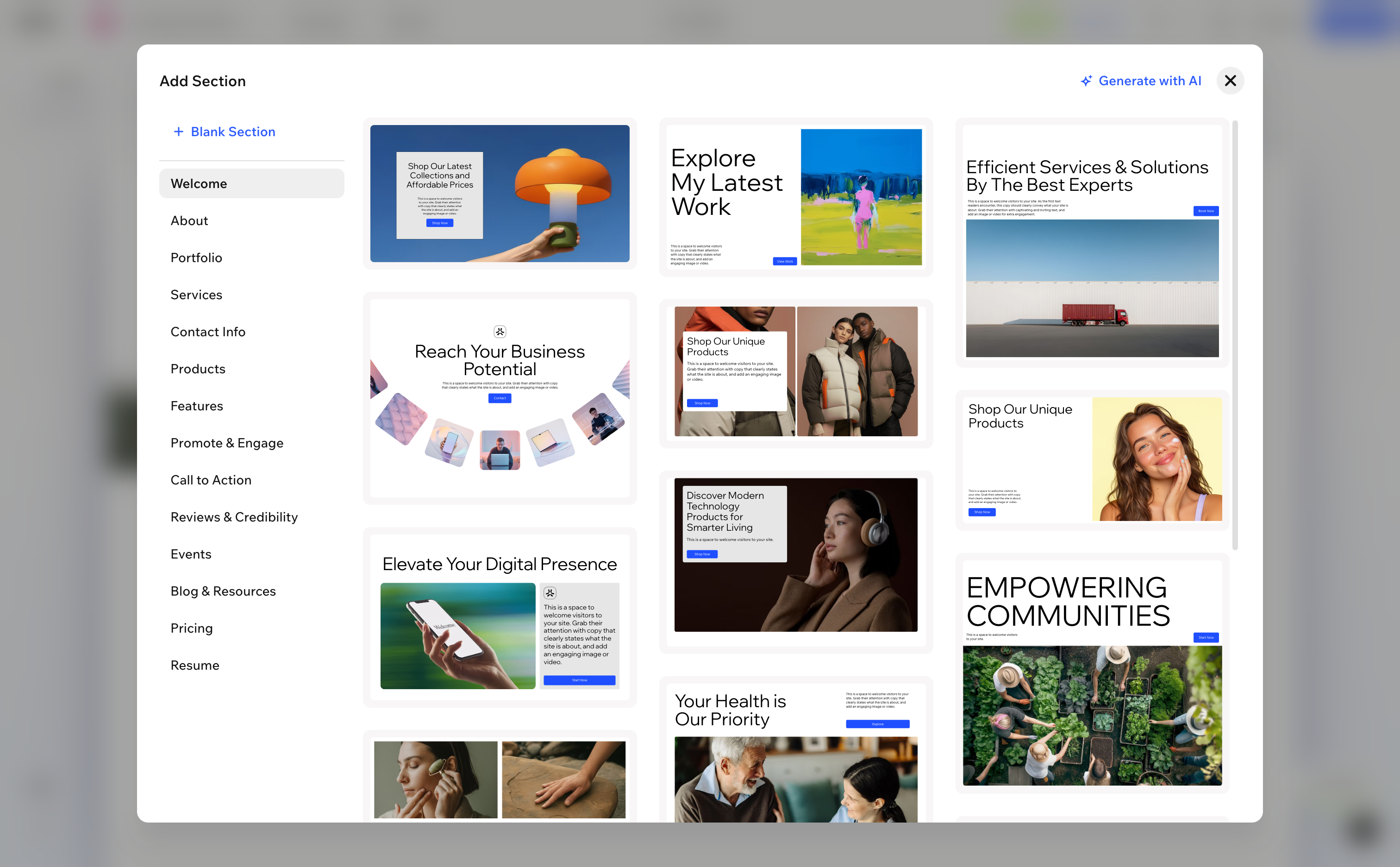The height and width of the screenshot is (867, 1400).
Task: Open the Pricing category
Action: 251,628
